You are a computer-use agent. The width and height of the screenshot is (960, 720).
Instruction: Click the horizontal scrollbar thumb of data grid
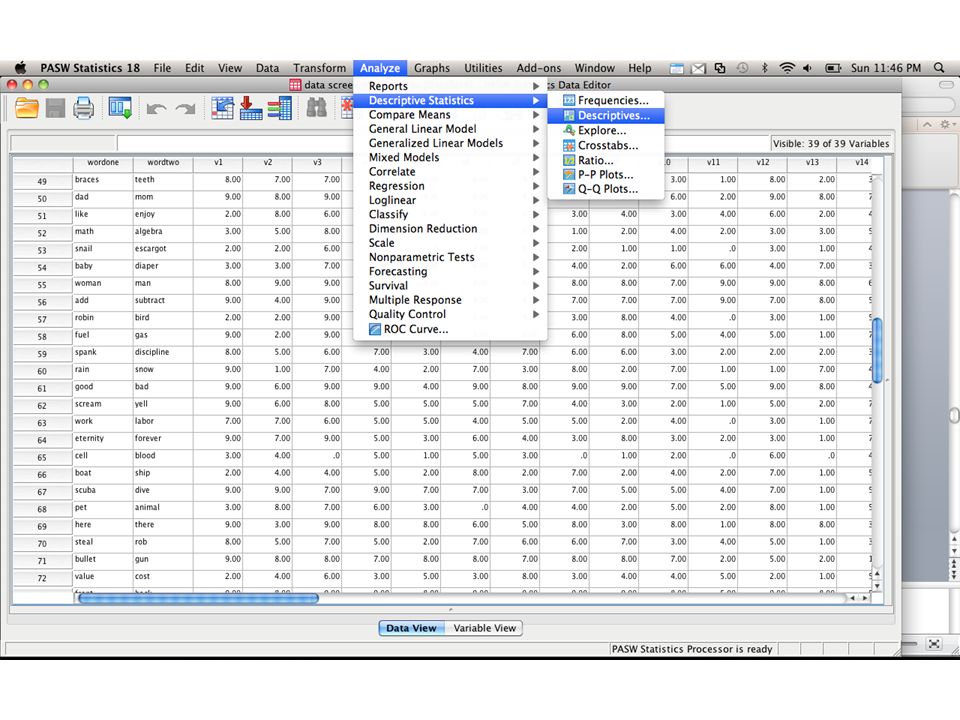click(x=198, y=598)
